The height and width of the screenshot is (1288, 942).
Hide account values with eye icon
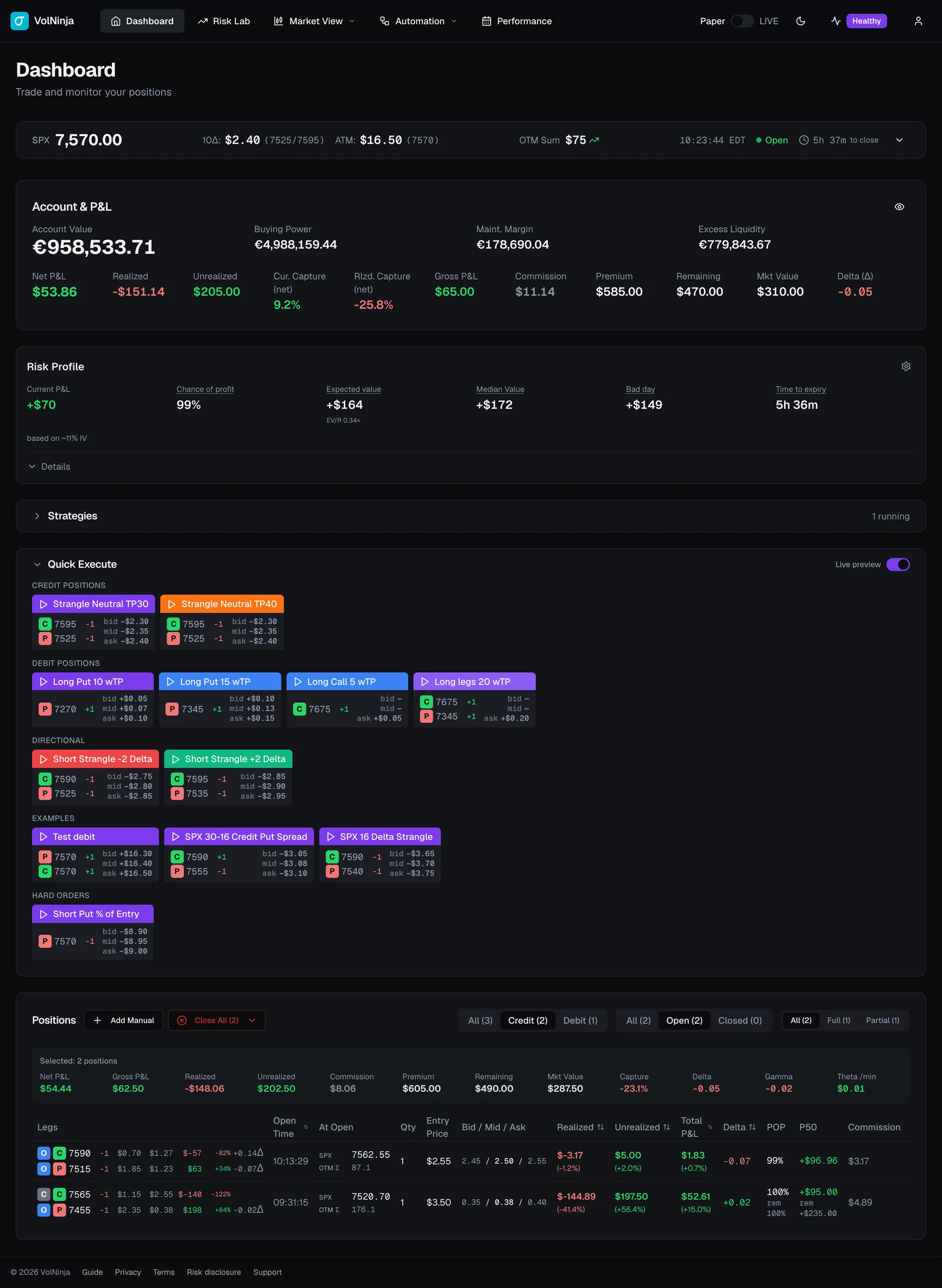(899, 207)
